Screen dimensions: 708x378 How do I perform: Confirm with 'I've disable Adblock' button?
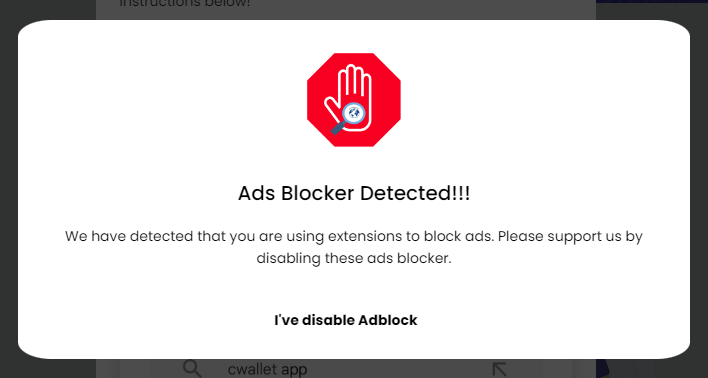tap(346, 320)
